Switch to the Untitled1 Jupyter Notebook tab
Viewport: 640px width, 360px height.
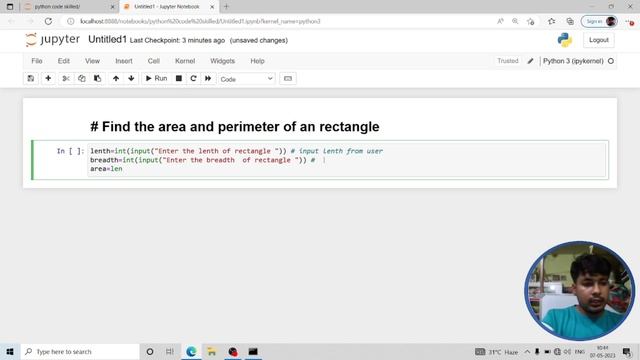click(x=166, y=7)
